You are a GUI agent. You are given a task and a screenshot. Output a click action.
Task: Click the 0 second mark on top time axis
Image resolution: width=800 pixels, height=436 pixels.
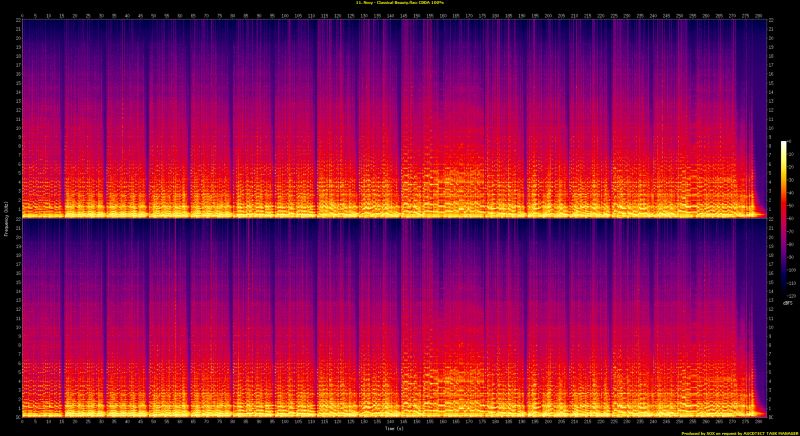(22, 15)
